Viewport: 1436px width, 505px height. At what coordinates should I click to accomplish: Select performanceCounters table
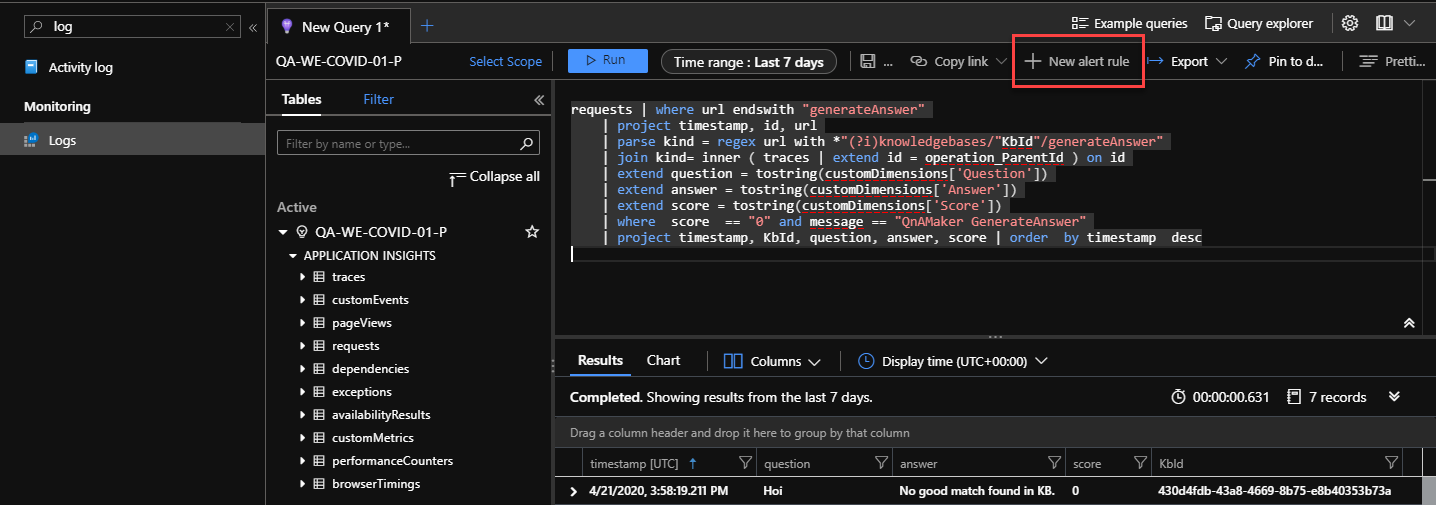[392, 461]
